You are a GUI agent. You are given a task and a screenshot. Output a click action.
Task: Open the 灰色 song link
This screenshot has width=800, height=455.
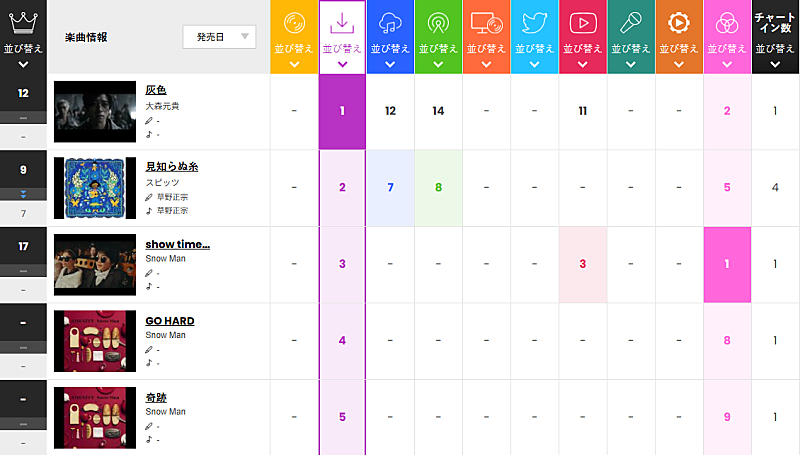pyautogui.click(x=156, y=90)
